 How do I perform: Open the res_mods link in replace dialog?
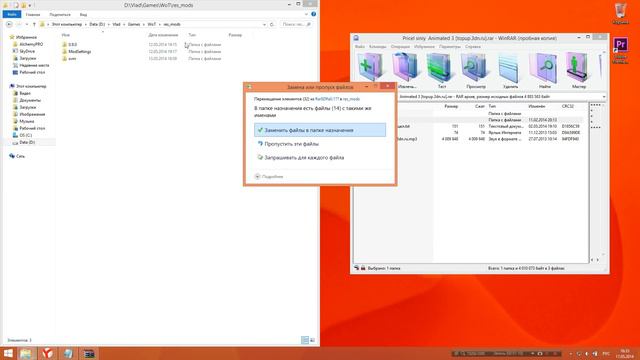pos(351,99)
